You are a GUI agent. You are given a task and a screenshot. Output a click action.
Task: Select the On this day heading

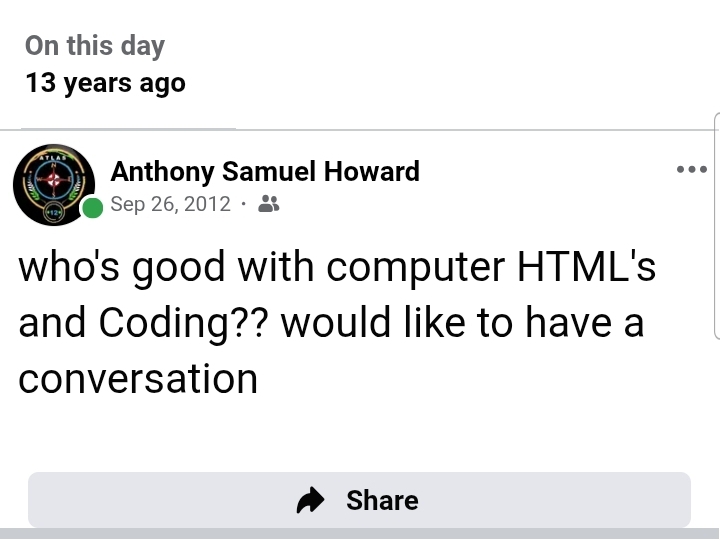click(x=94, y=46)
